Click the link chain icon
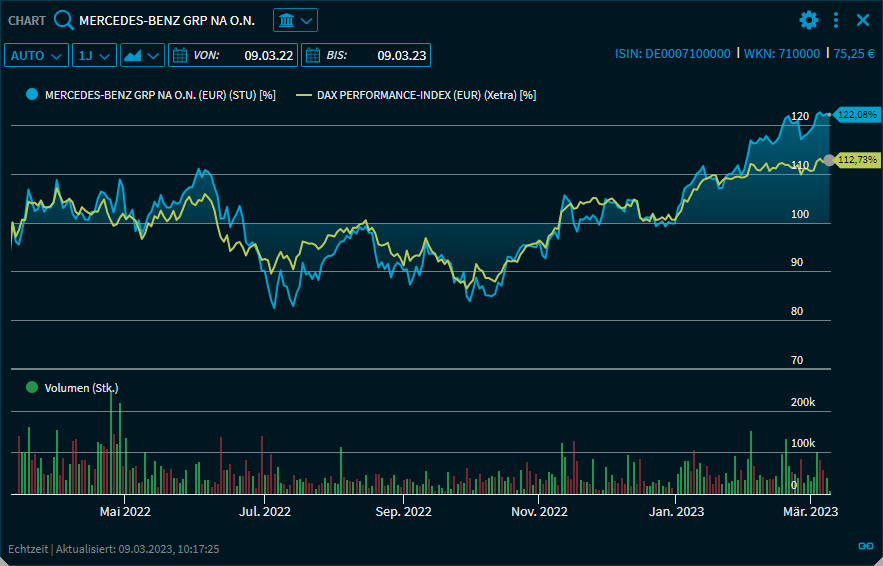The width and height of the screenshot is (883, 566). tap(865, 546)
